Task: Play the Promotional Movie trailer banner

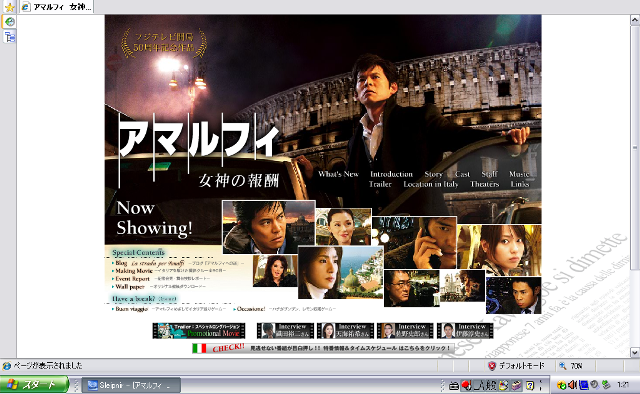Action: pos(199,330)
